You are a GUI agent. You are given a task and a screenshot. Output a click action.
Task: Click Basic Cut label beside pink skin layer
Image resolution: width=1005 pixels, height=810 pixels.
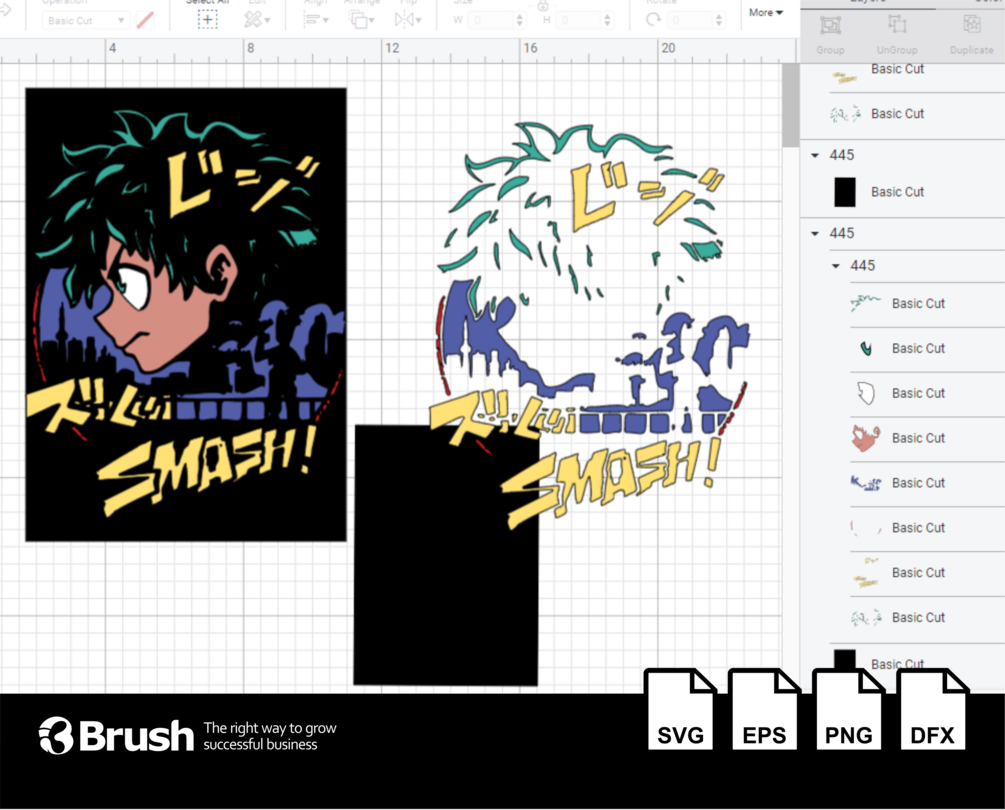[x=918, y=438]
